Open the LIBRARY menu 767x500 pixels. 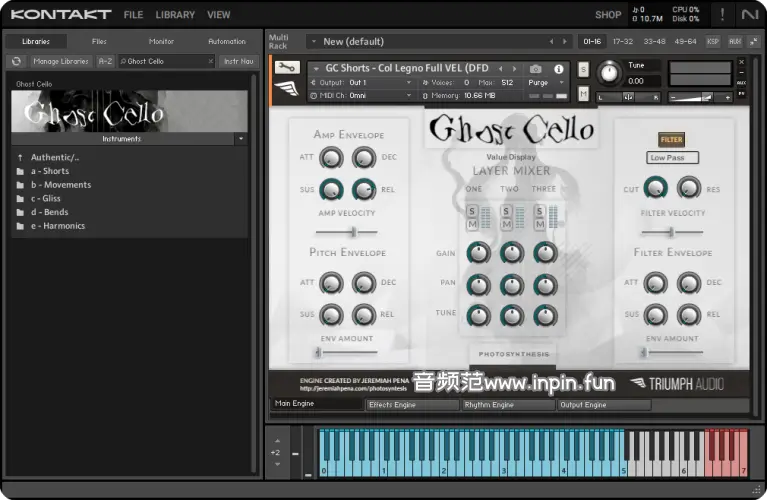coord(175,15)
